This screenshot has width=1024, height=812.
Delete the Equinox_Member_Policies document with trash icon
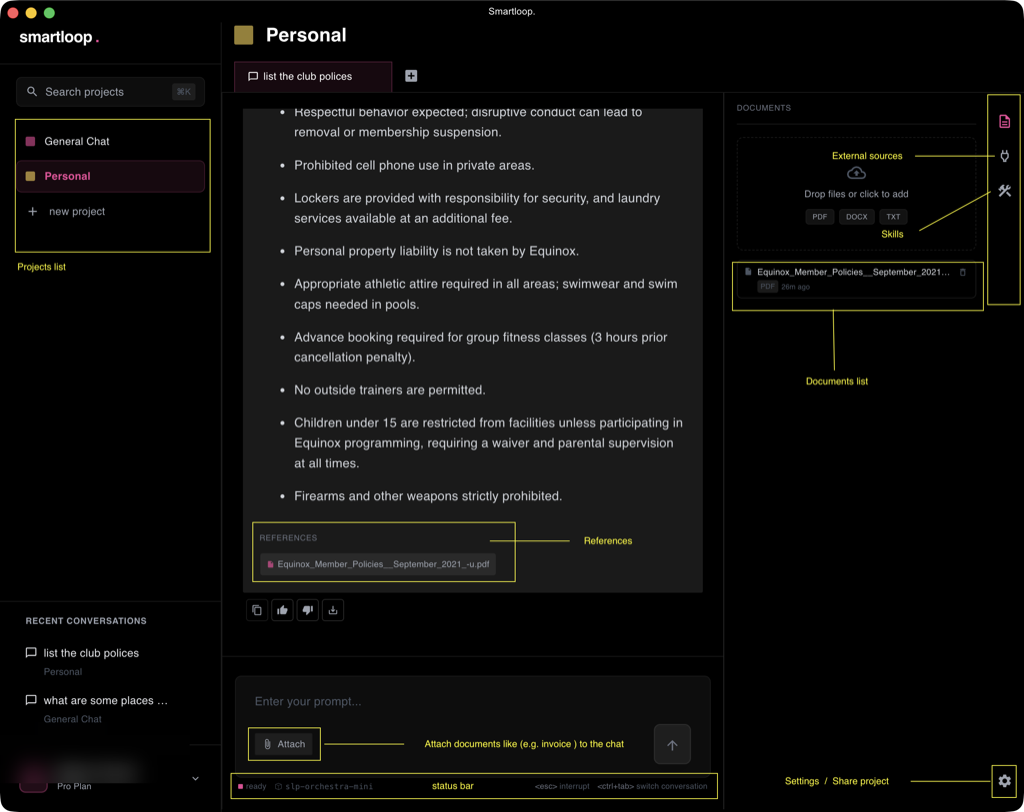963,272
